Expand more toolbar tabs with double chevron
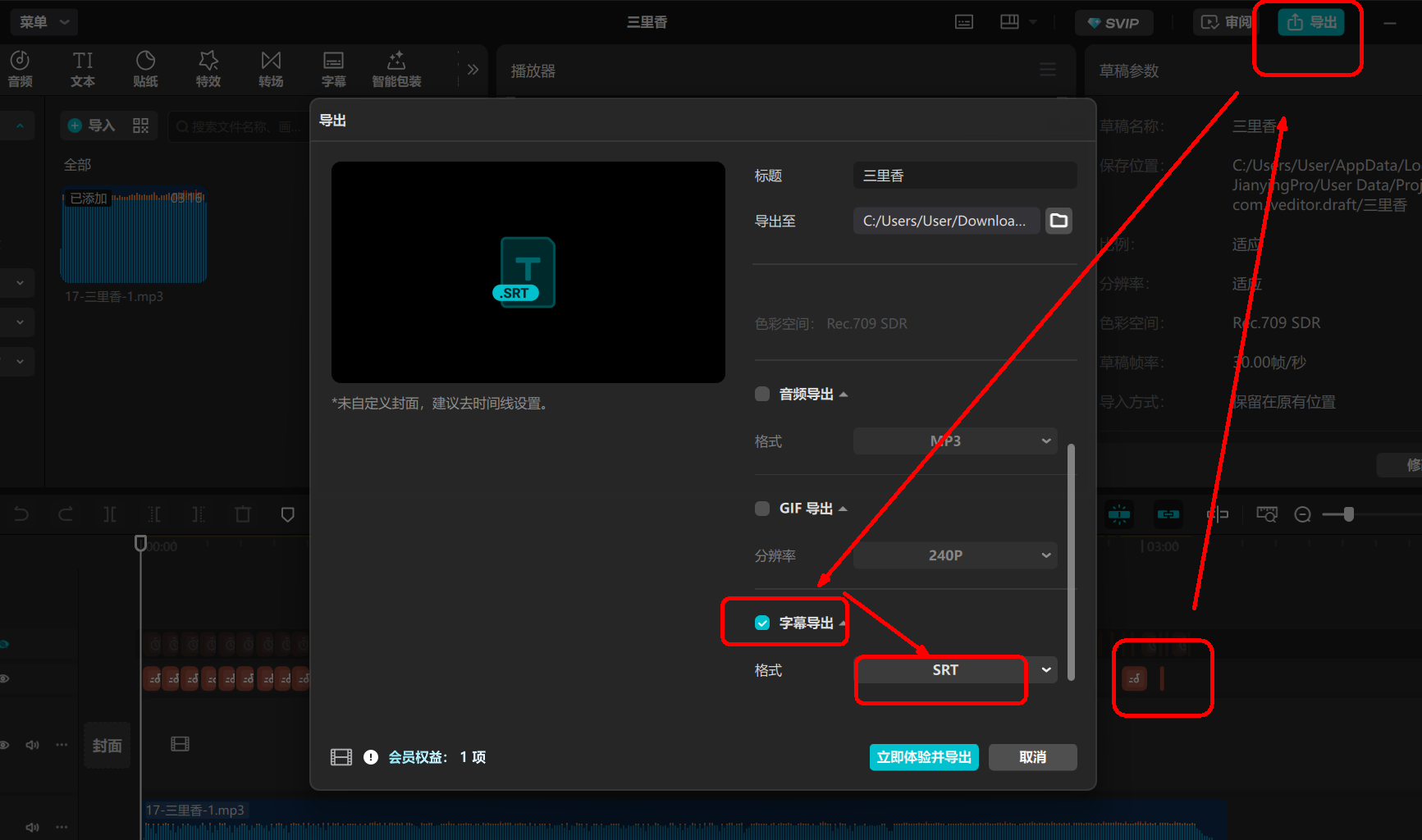The image size is (1422, 840). [x=473, y=70]
